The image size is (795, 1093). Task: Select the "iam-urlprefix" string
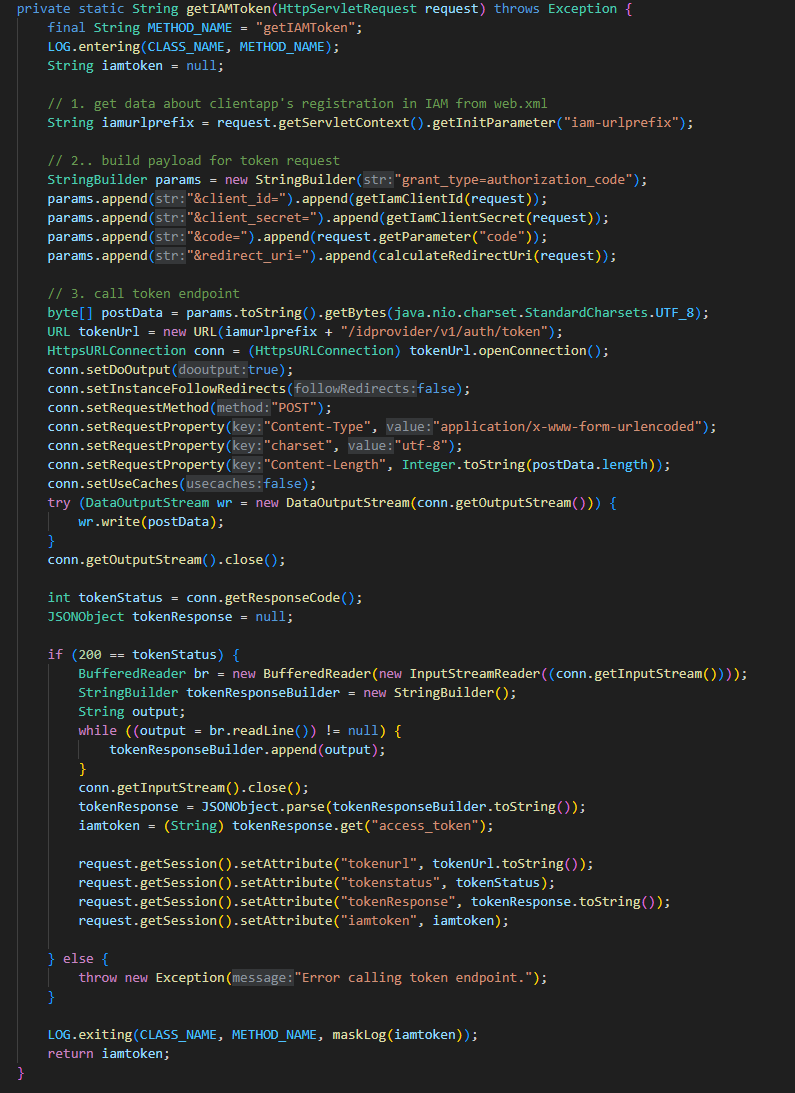(x=621, y=123)
